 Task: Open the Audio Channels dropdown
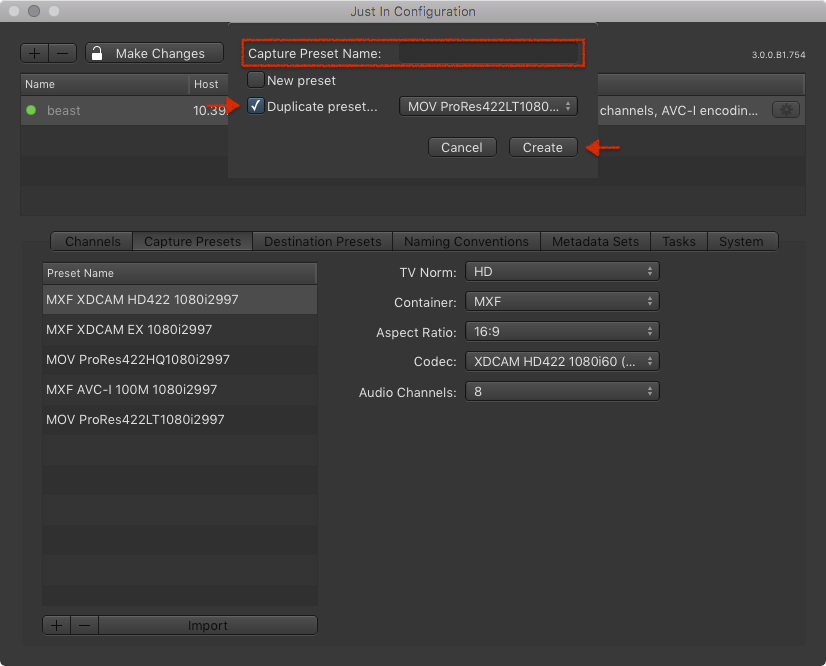click(562, 391)
